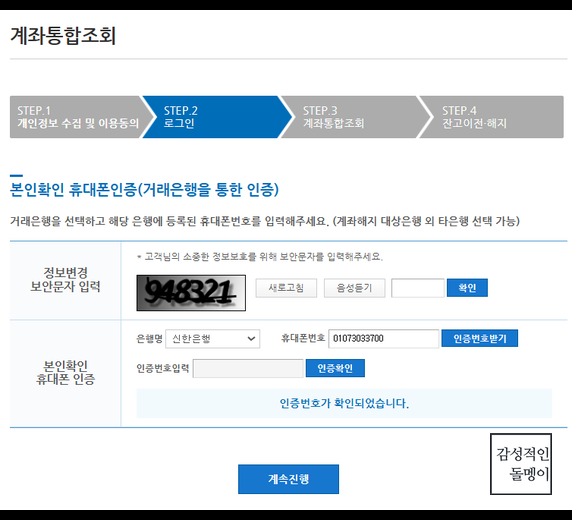Click the 본인확인 휴대폰인증 section title
Viewport: 572px width, 520px height.
point(144,190)
